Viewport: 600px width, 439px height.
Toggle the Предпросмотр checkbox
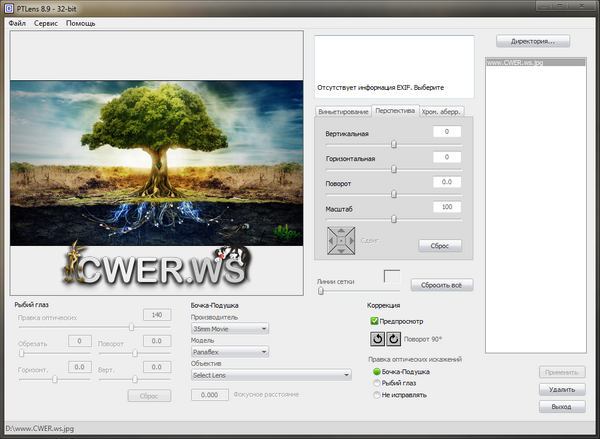(x=374, y=321)
